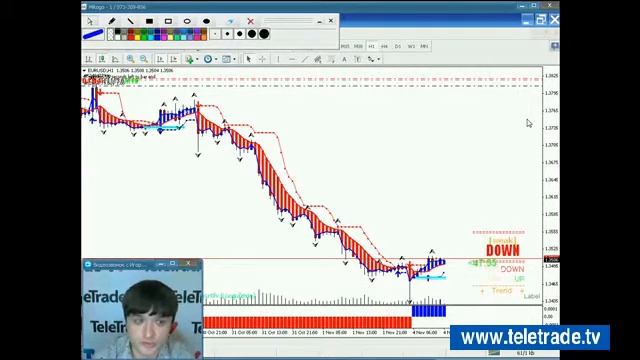Choose the largest brush size dot
Viewport: 640px width, 360px height.
pyautogui.click(x=264, y=34)
